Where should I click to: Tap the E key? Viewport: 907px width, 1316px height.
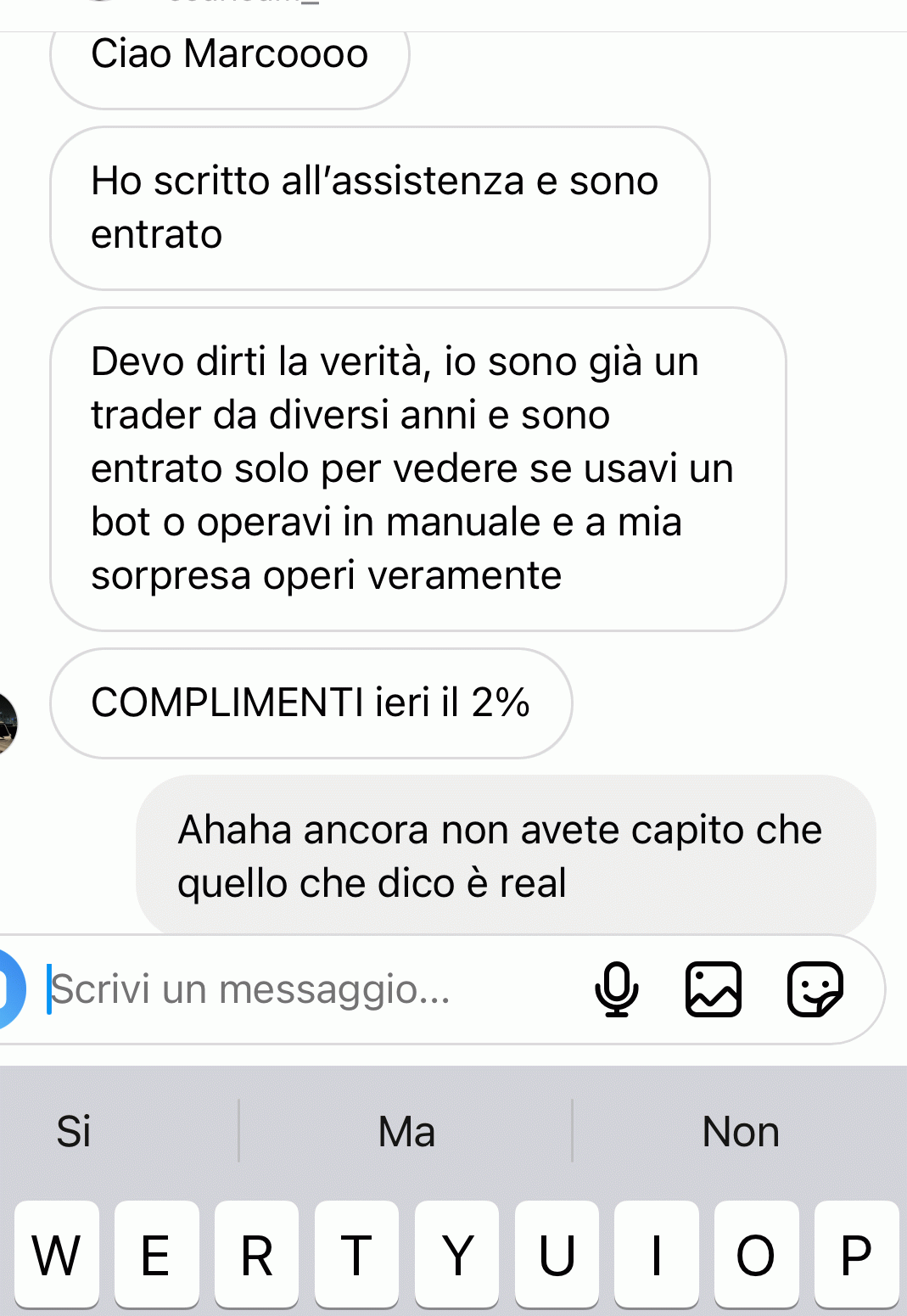[x=156, y=1254]
